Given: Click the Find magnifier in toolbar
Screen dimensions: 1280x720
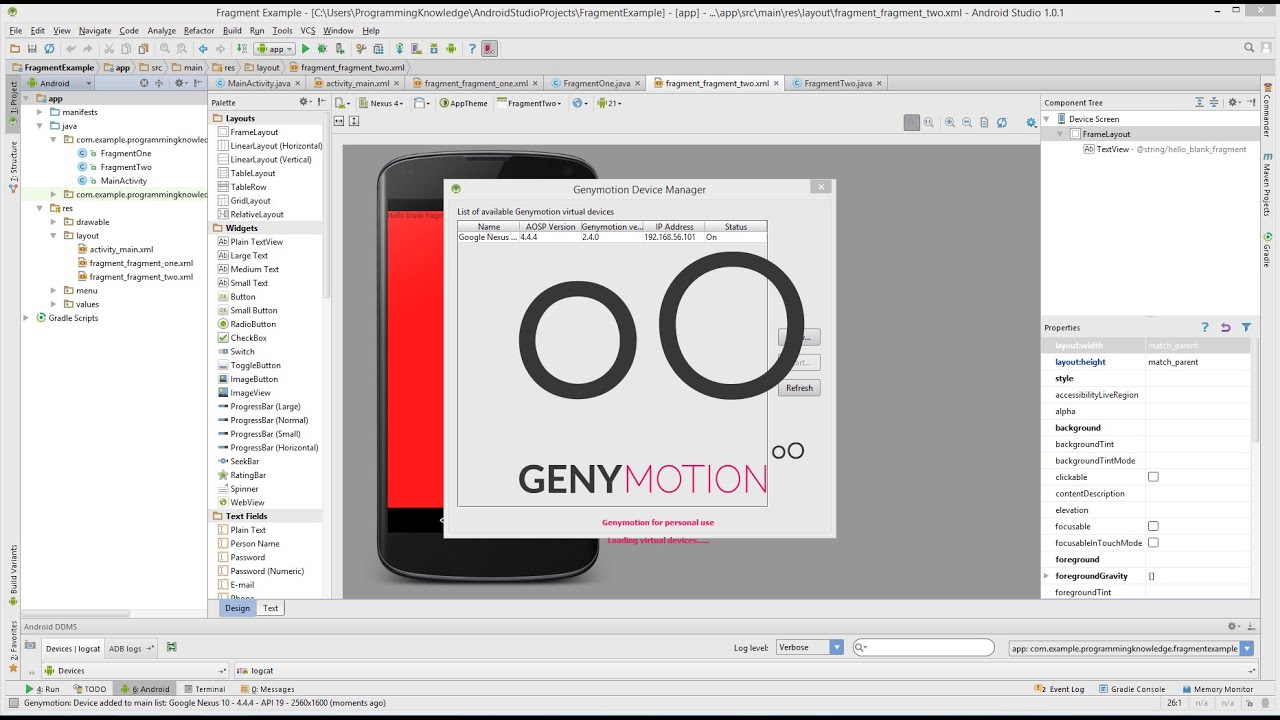Looking at the screenshot, I should (x=165, y=48).
